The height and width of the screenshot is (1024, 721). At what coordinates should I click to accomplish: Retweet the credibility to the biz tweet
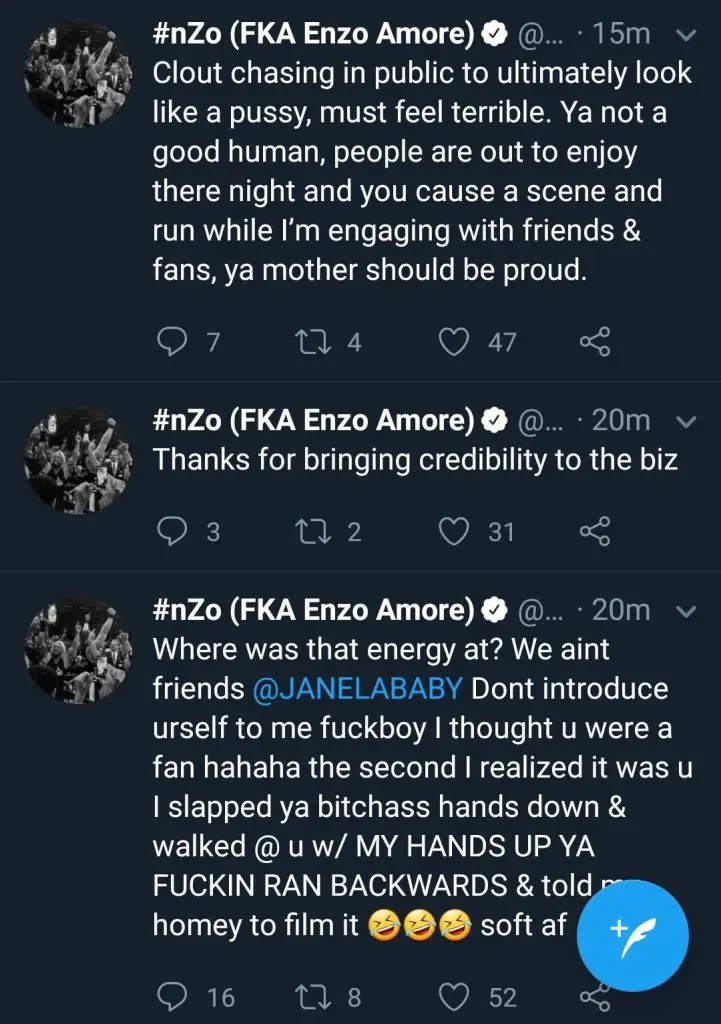tap(309, 531)
